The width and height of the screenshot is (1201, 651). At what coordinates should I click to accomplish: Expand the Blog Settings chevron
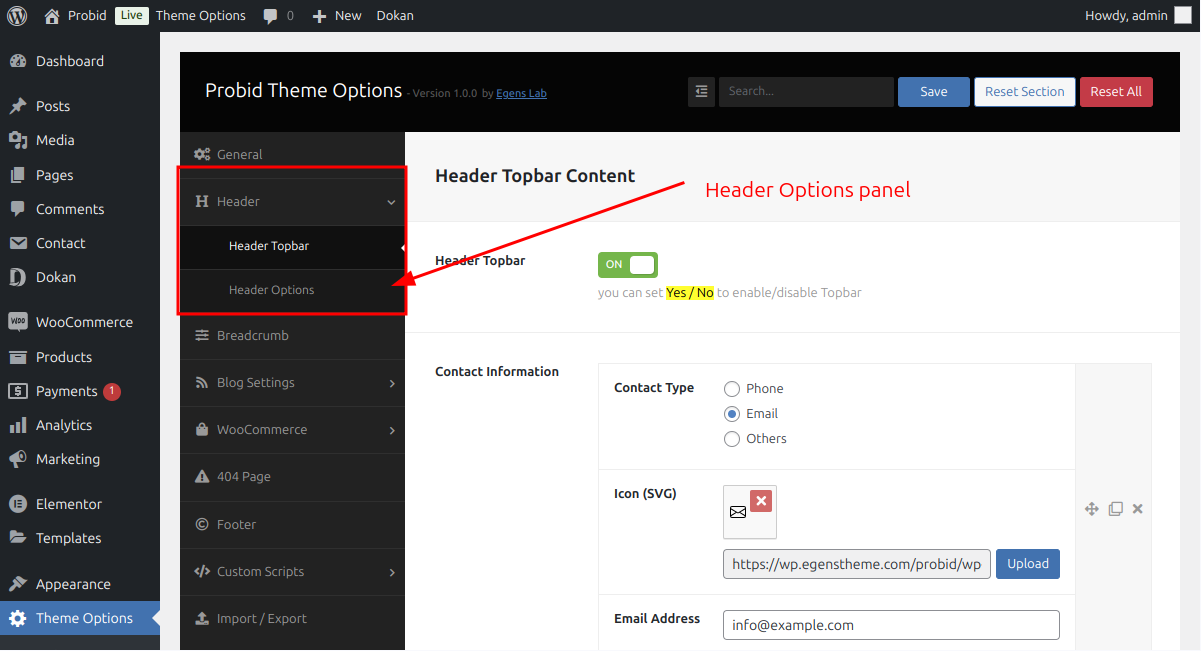391,383
